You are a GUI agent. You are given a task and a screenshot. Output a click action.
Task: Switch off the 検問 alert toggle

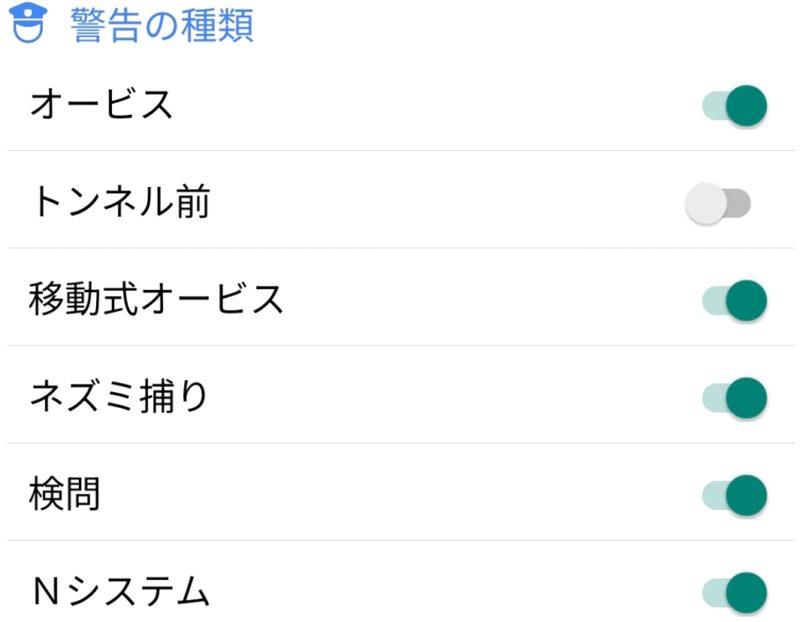(x=735, y=494)
